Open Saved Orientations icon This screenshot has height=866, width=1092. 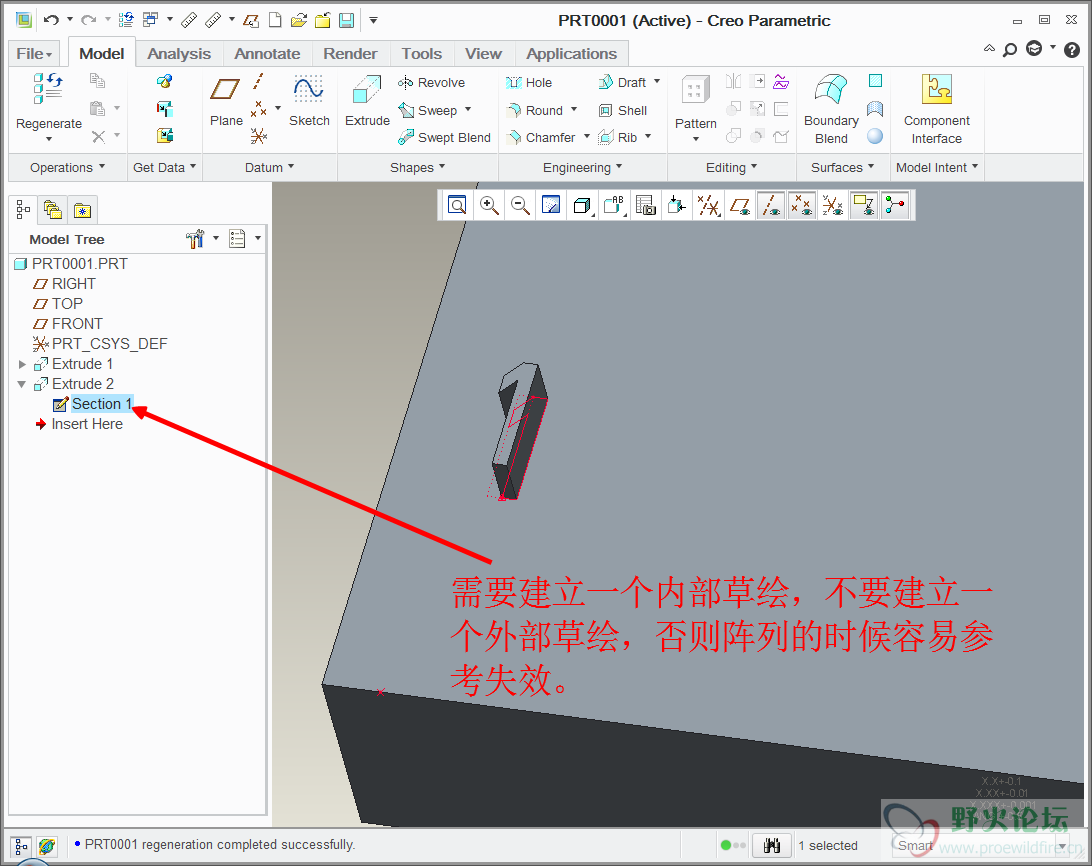614,206
